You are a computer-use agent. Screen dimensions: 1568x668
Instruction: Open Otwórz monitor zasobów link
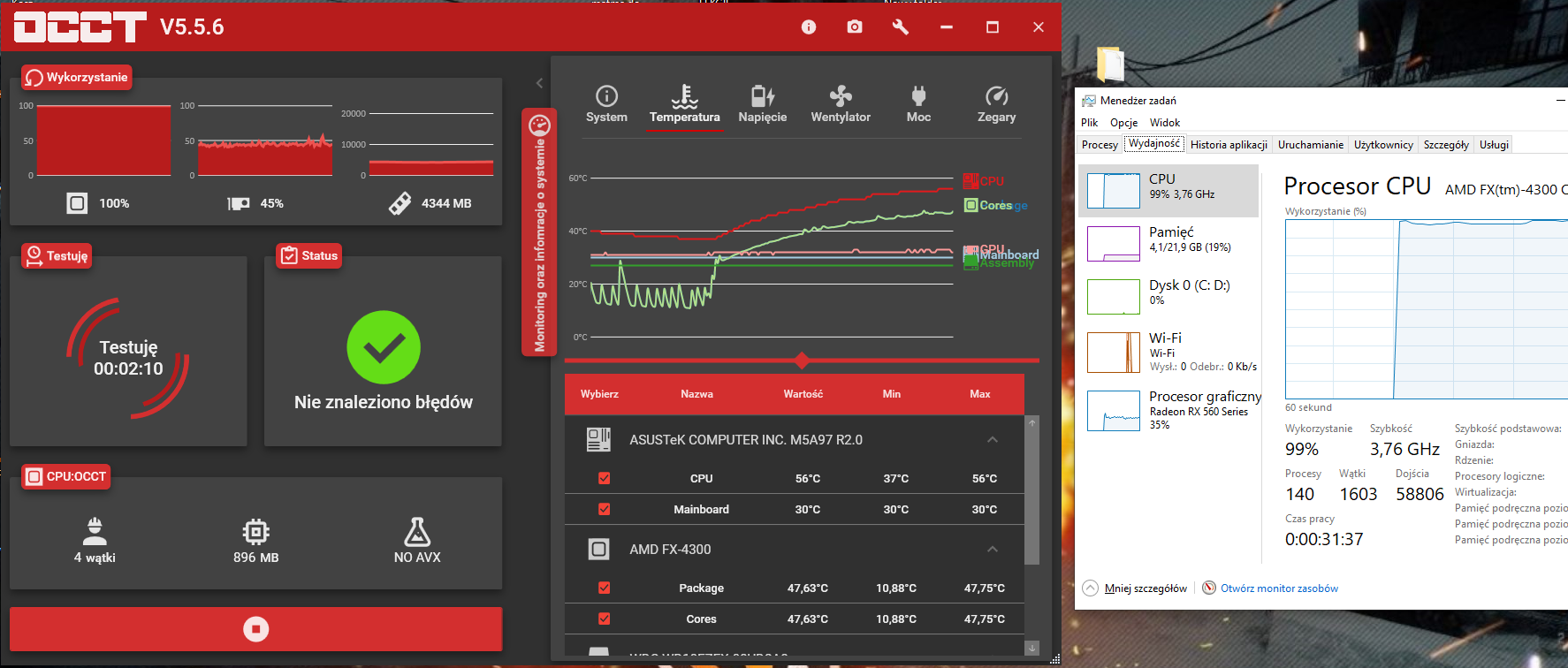click(1270, 588)
